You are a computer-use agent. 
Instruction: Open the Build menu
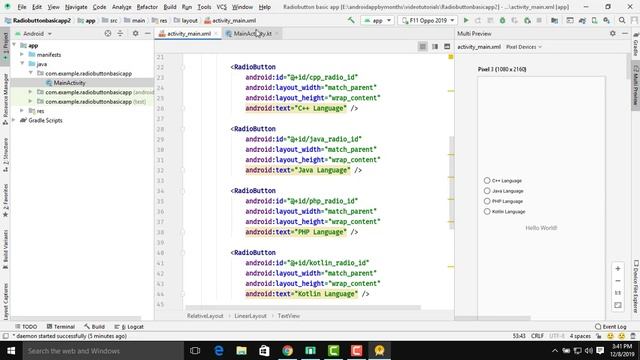click(170, 7)
